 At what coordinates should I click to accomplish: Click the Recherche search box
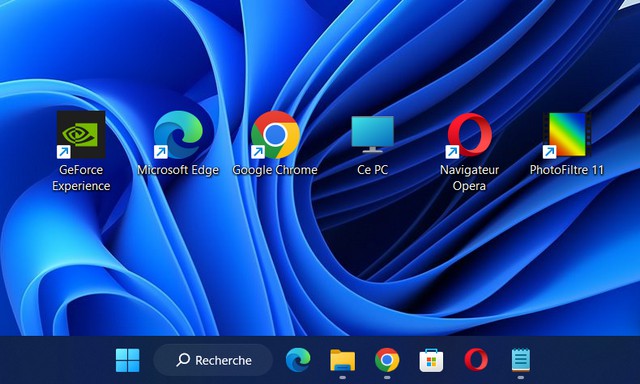tap(213, 360)
